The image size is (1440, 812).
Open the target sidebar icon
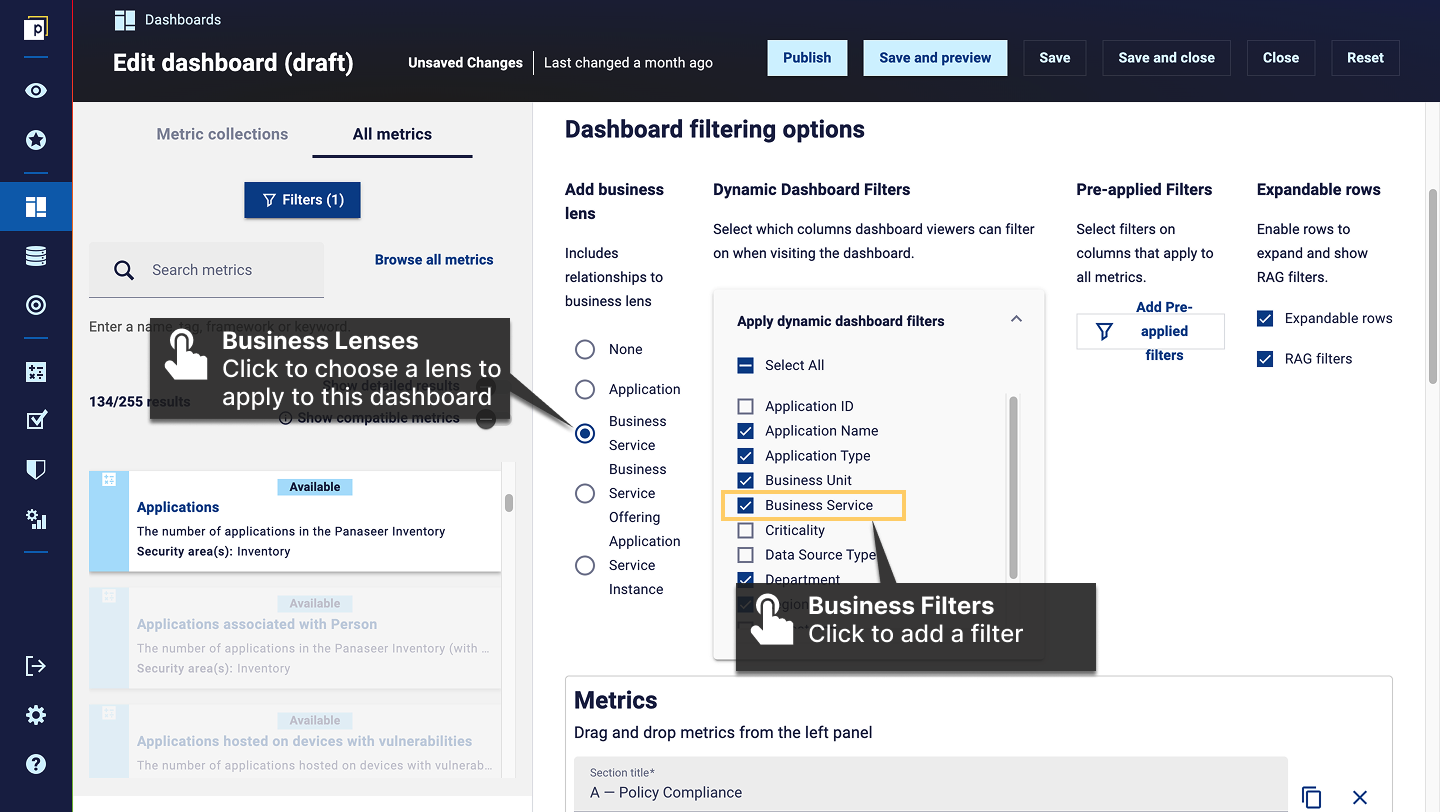[x=36, y=305]
